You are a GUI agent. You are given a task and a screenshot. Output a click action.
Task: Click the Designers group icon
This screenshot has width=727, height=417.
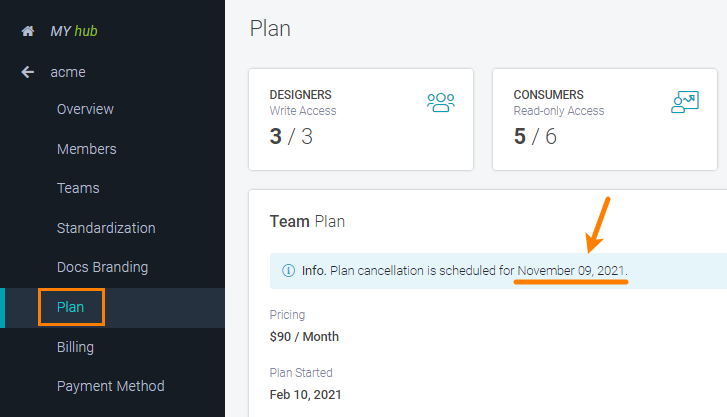[440, 102]
